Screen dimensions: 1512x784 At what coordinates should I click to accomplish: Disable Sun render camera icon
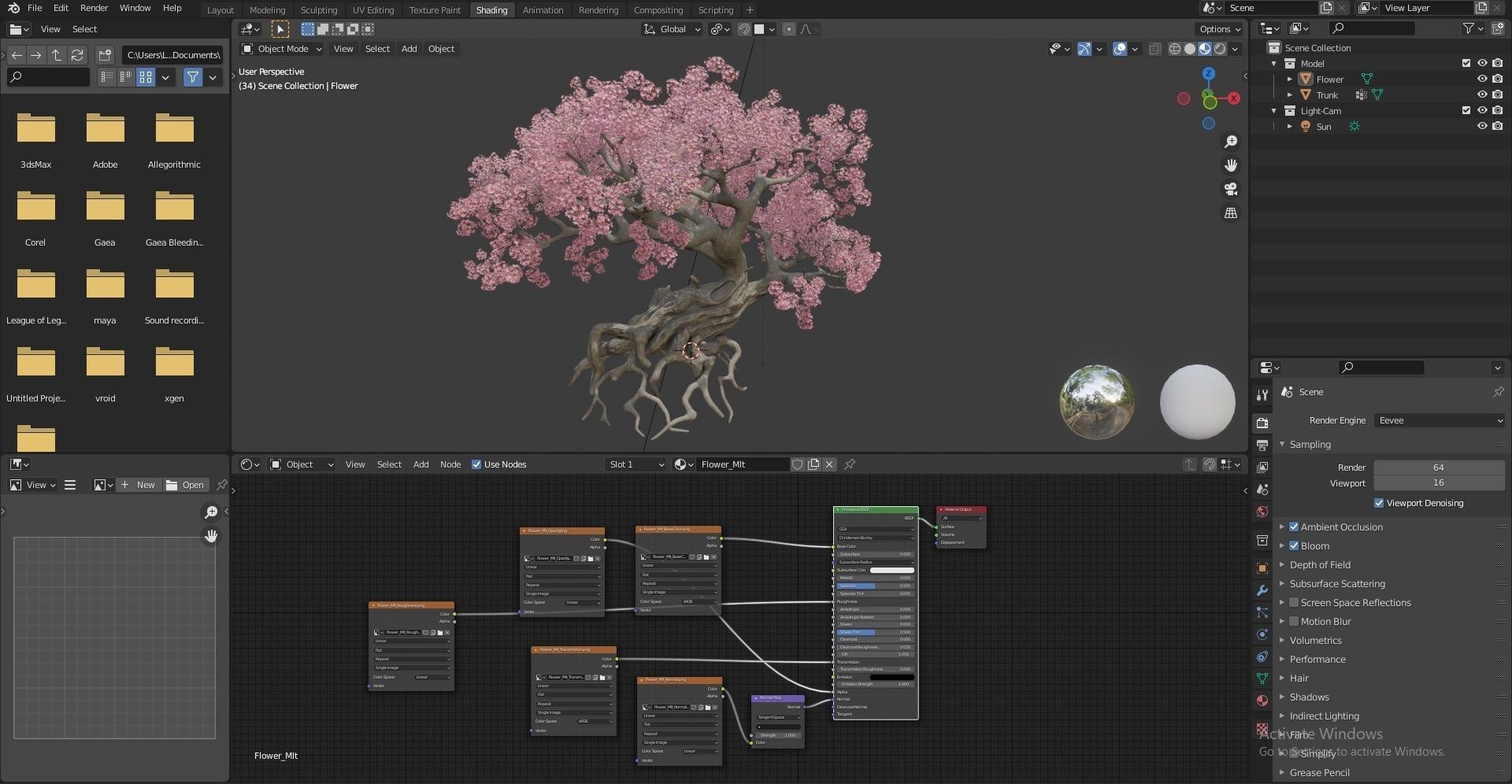click(x=1497, y=126)
